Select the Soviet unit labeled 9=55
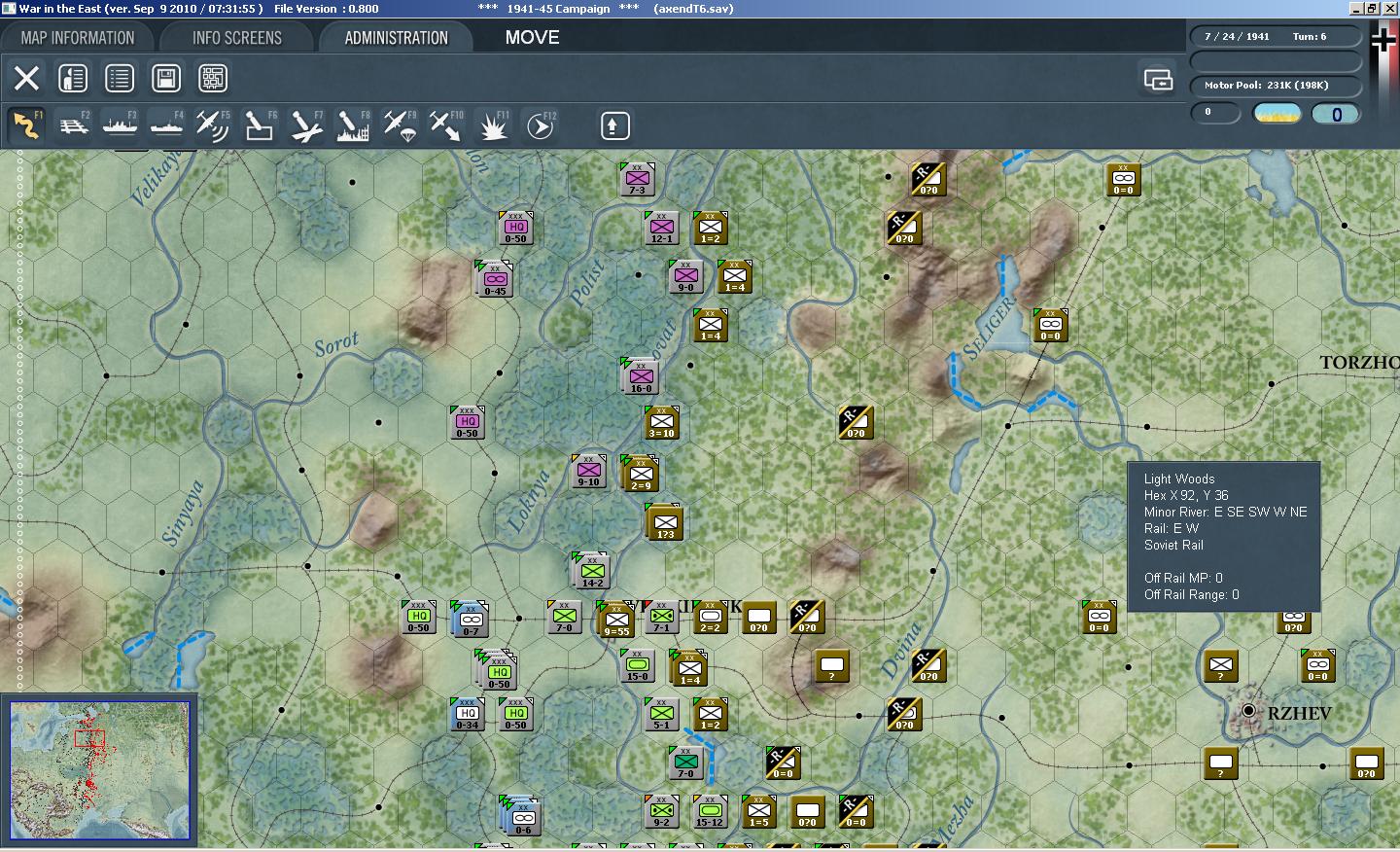1400x852 pixels. click(616, 621)
